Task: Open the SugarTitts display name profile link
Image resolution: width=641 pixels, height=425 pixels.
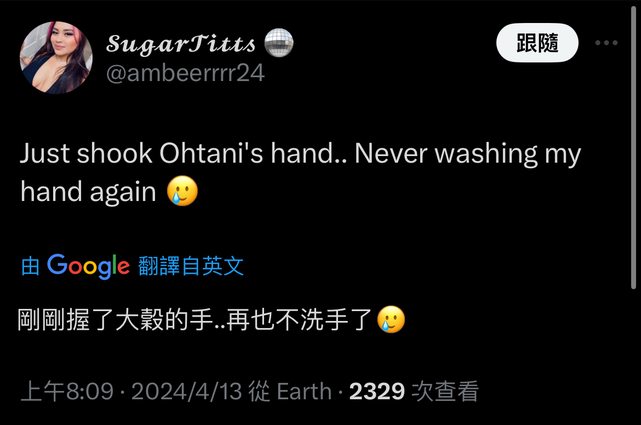Action: pos(181,43)
